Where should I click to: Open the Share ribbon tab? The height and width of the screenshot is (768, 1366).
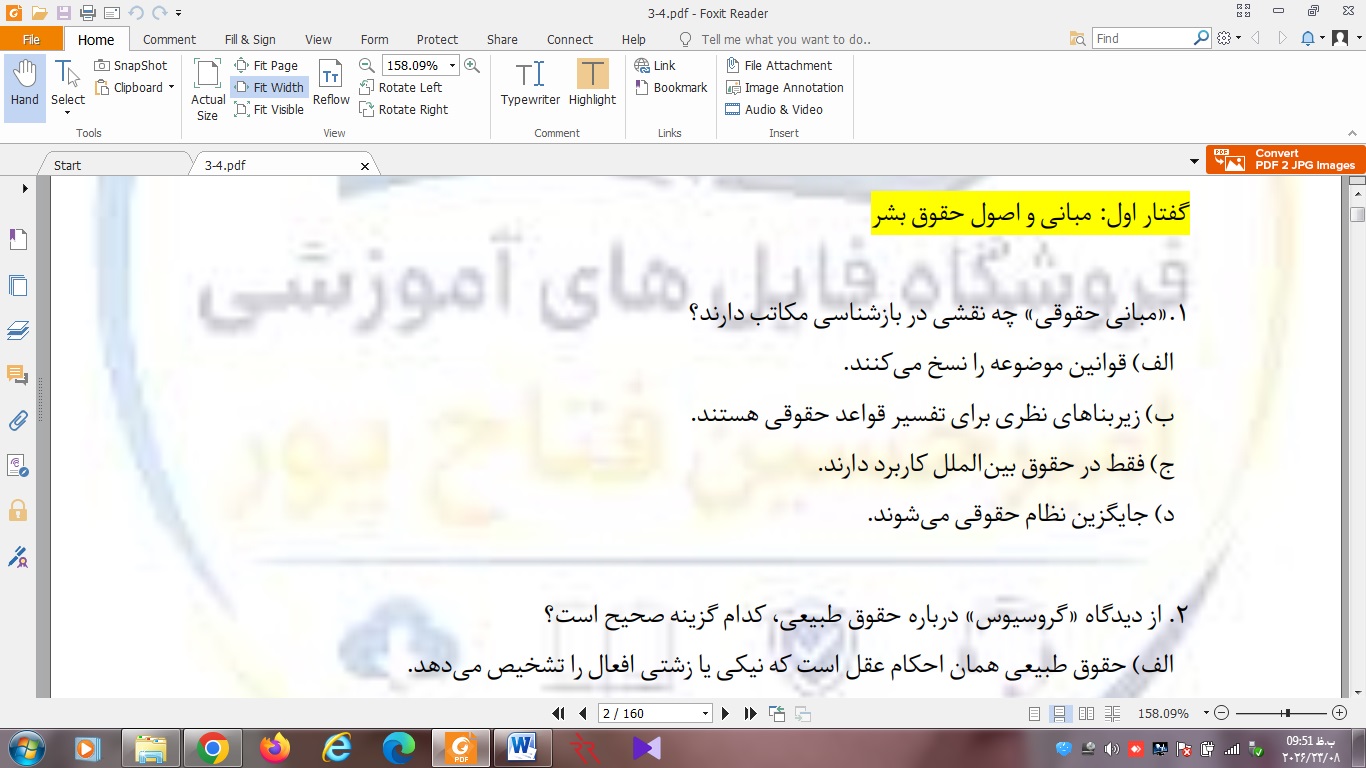[502, 39]
